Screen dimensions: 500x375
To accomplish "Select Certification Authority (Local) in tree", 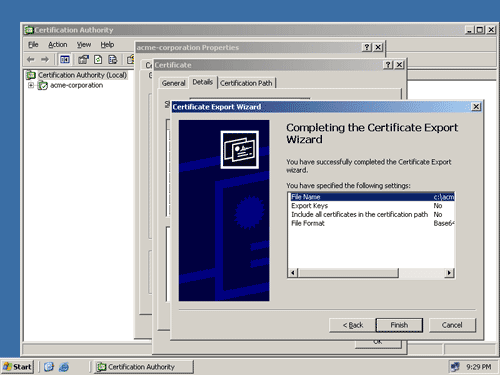I will [82, 75].
